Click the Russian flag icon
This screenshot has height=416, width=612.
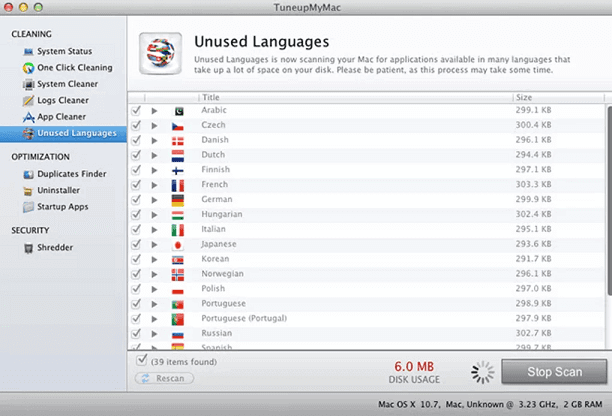tap(178, 335)
